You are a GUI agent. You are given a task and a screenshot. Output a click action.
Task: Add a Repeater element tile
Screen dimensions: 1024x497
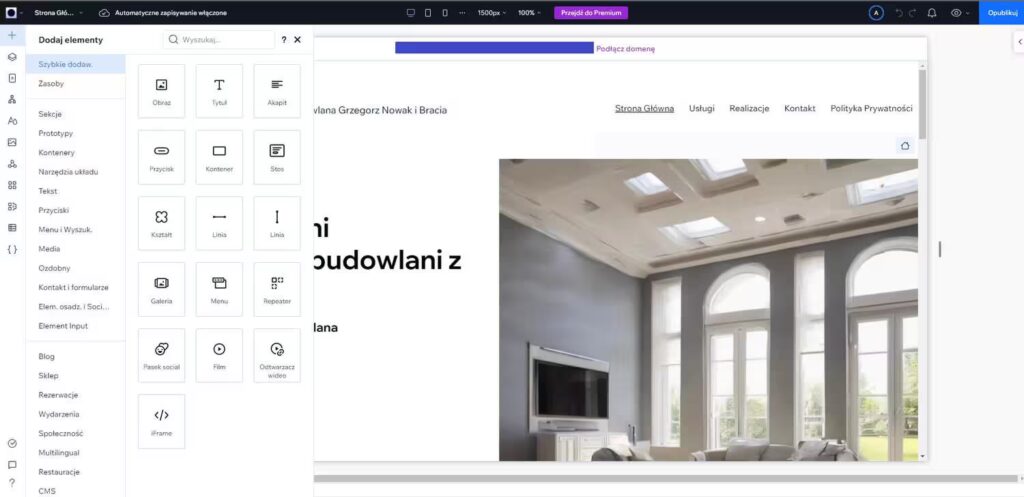277,289
